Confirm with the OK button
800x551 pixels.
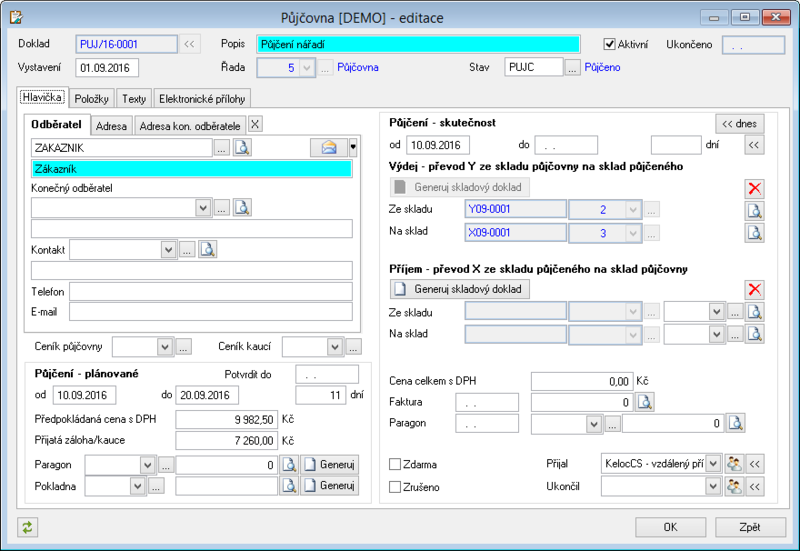coord(670,527)
